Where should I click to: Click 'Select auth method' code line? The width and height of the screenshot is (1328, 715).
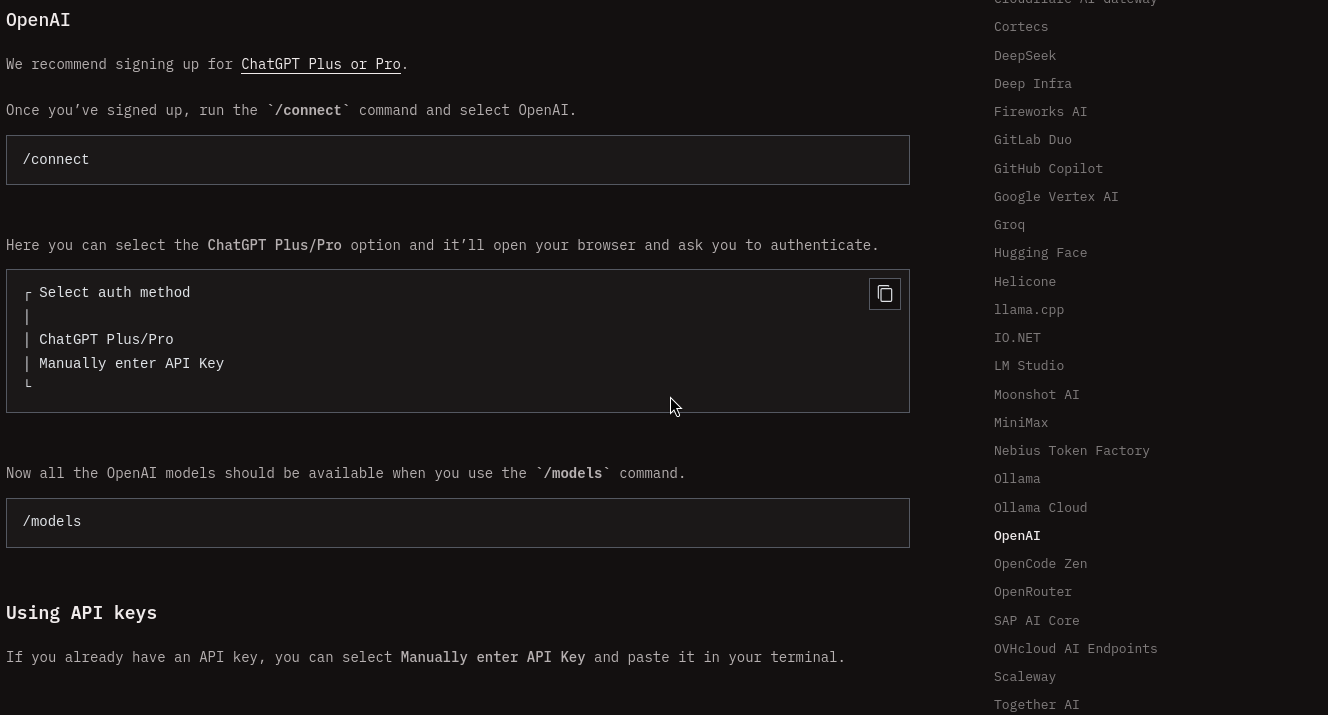(x=114, y=293)
